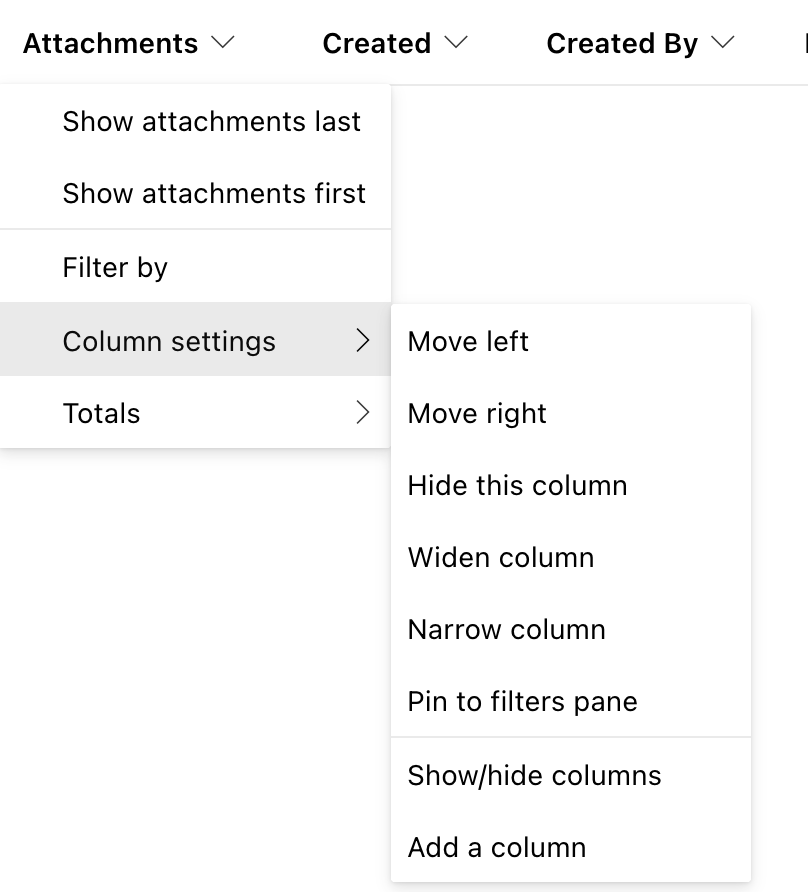Select Move left in the submenu
Screen dimensions: 808x892
click(x=468, y=342)
